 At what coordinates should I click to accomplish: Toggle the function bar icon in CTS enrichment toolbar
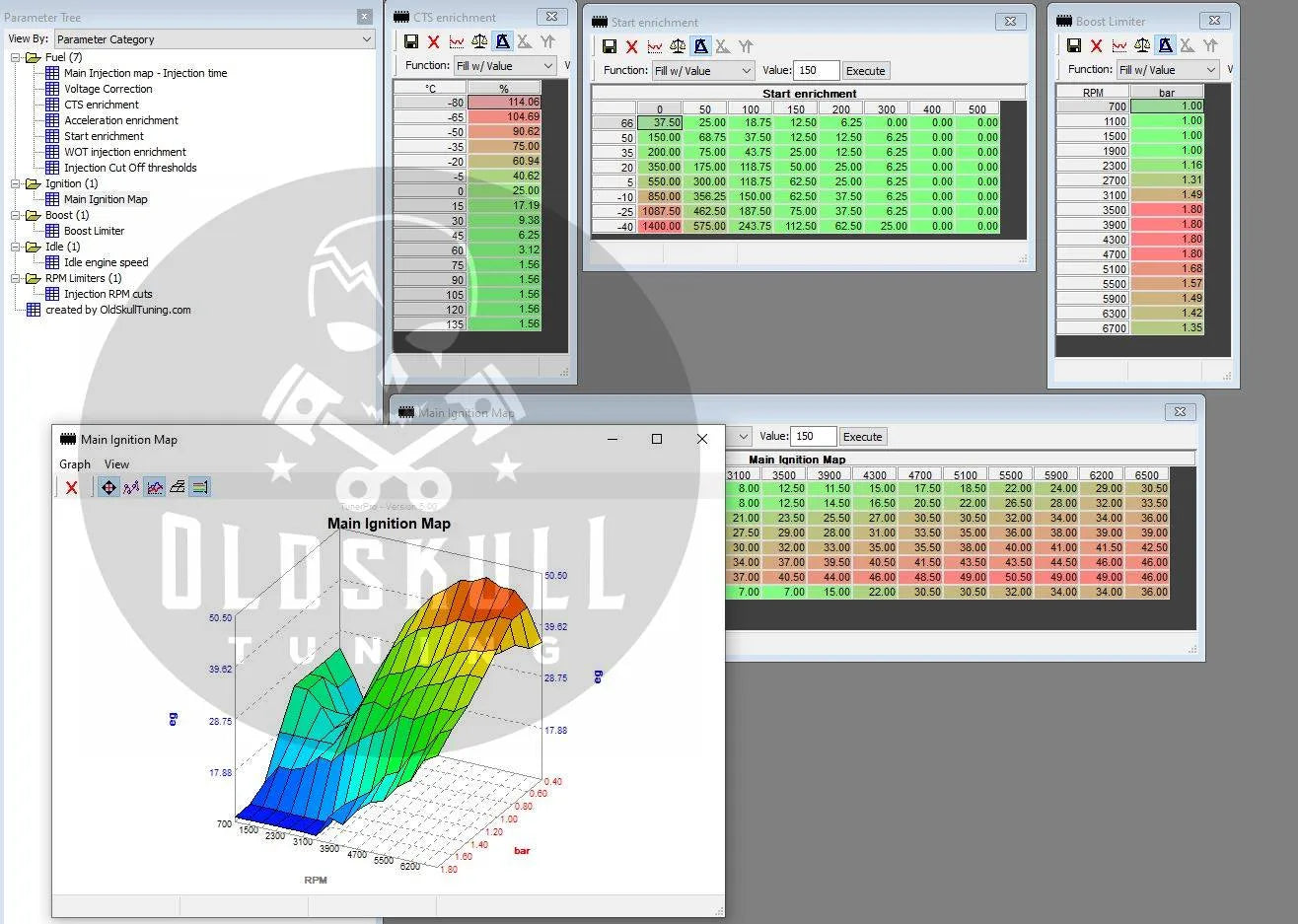[x=502, y=41]
